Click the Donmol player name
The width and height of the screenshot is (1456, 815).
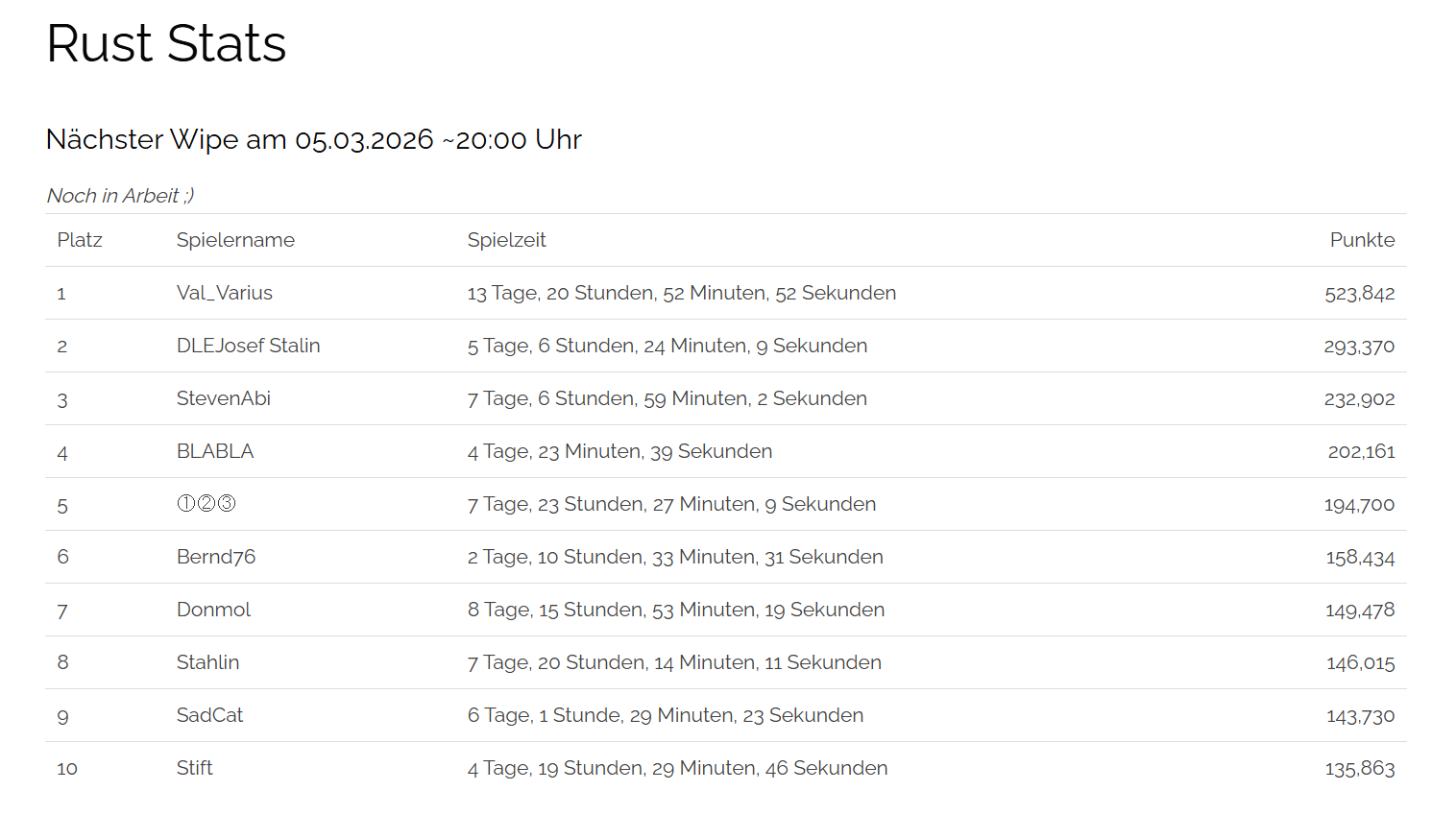tap(213, 610)
